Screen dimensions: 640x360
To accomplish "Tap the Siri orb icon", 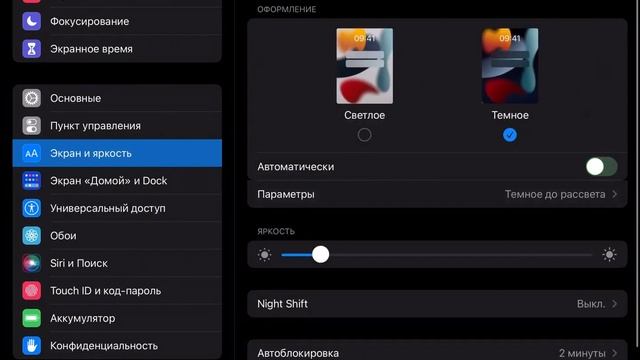I will pyautogui.click(x=31, y=263).
